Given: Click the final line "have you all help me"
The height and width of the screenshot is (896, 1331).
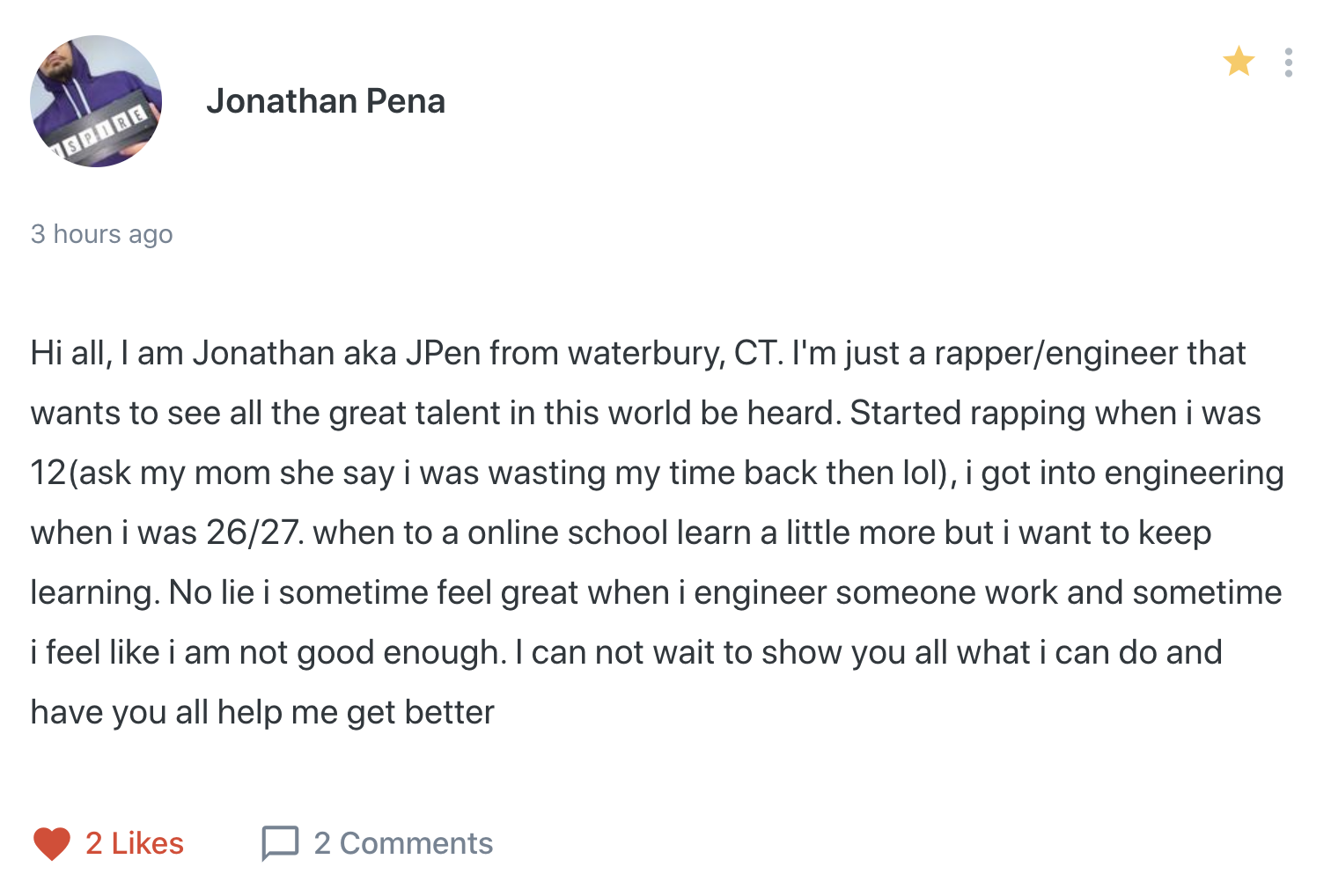Looking at the screenshot, I should [262, 712].
